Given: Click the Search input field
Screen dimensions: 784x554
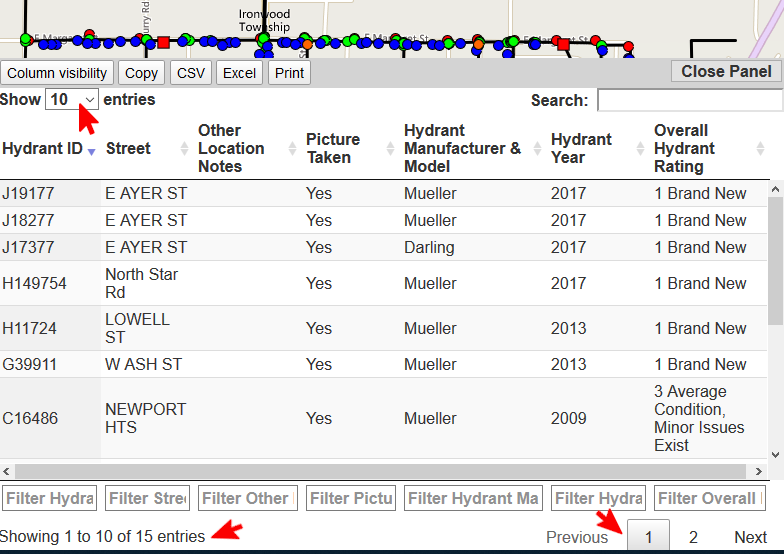Looking at the screenshot, I should point(689,100).
